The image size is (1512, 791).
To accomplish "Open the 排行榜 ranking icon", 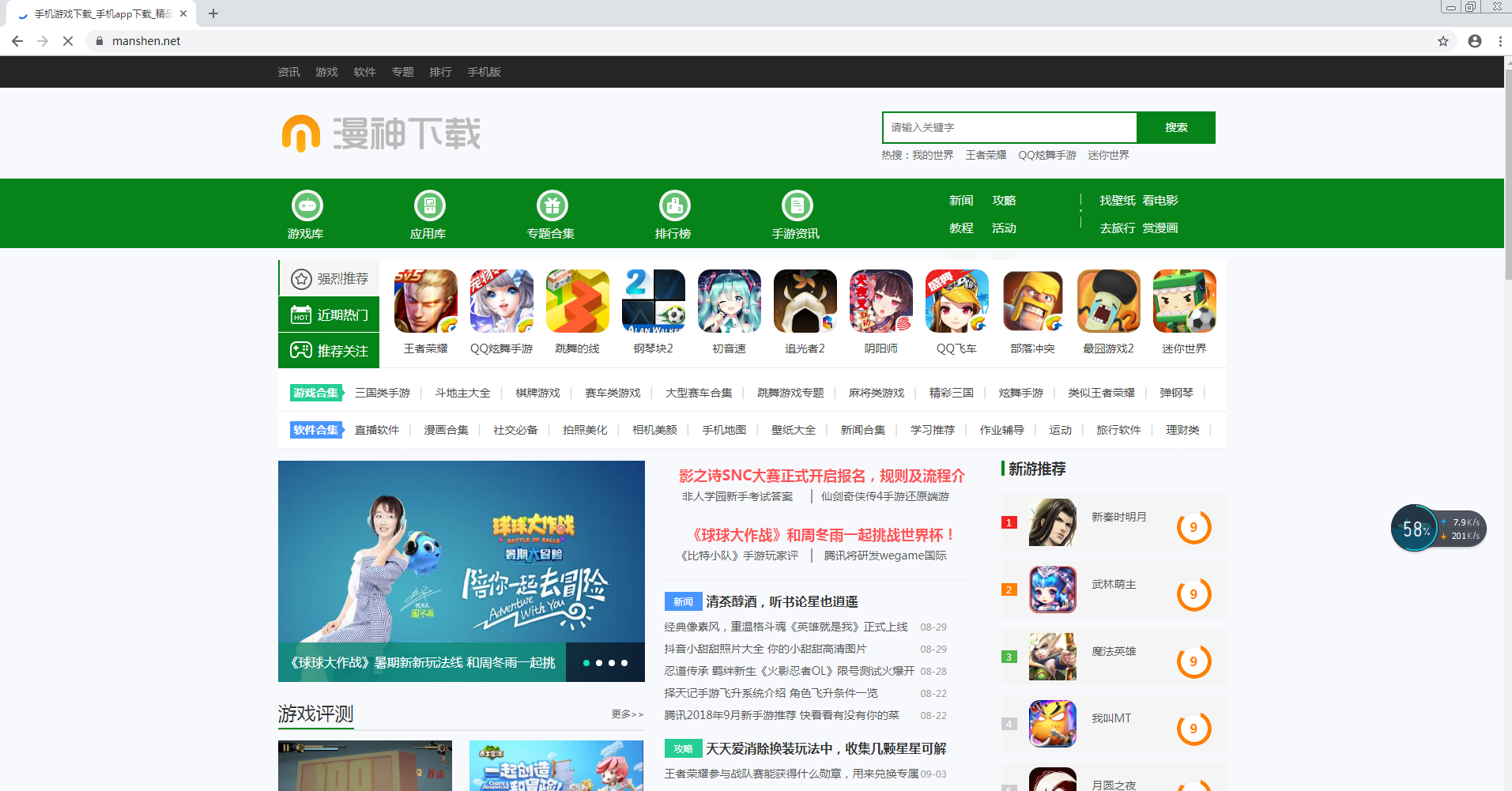I will 674,205.
